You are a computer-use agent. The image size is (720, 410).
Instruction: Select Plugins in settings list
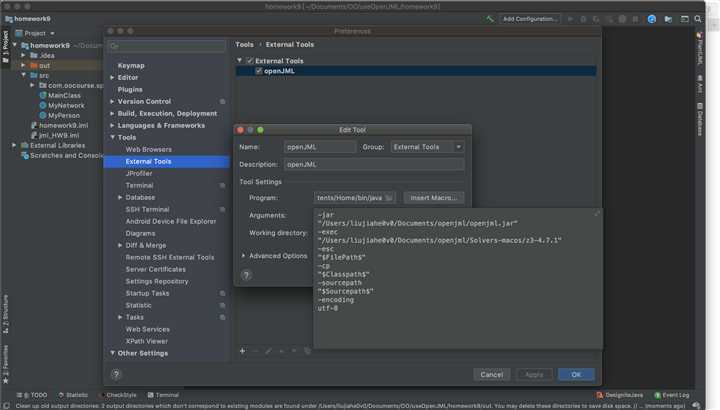pyautogui.click(x=130, y=90)
